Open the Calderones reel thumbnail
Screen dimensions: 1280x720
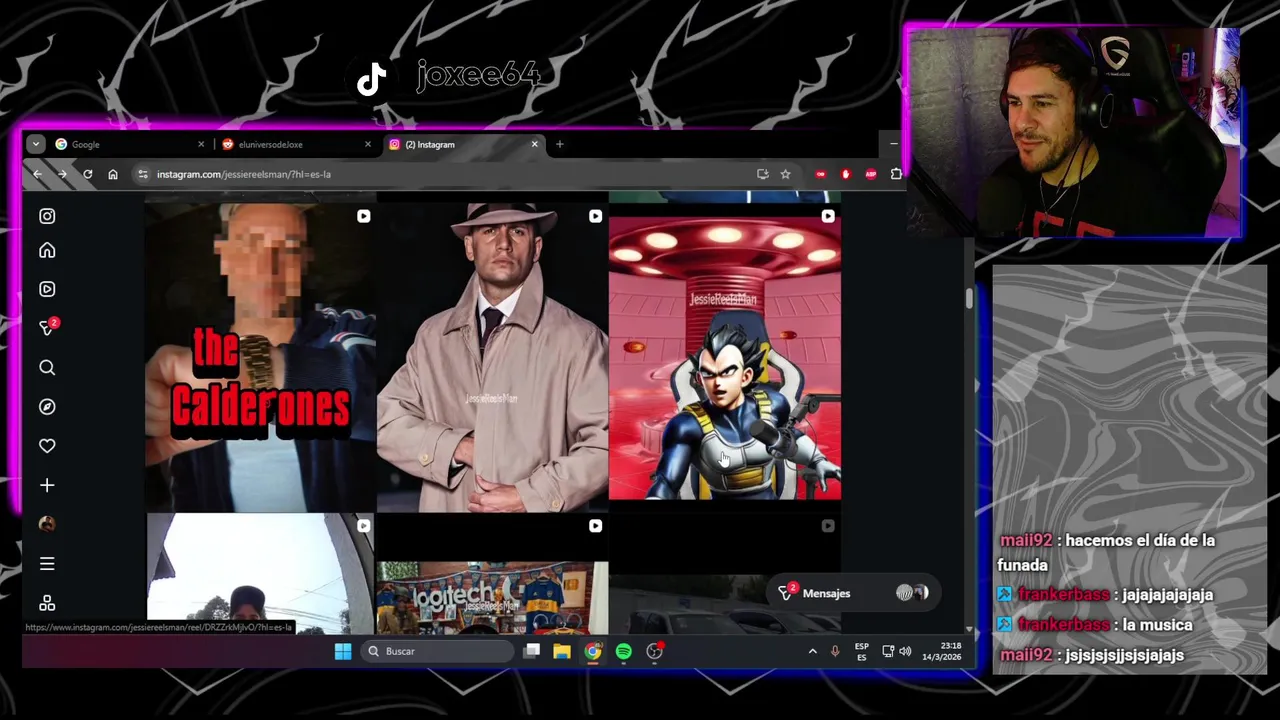pyautogui.click(x=260, y=357)
